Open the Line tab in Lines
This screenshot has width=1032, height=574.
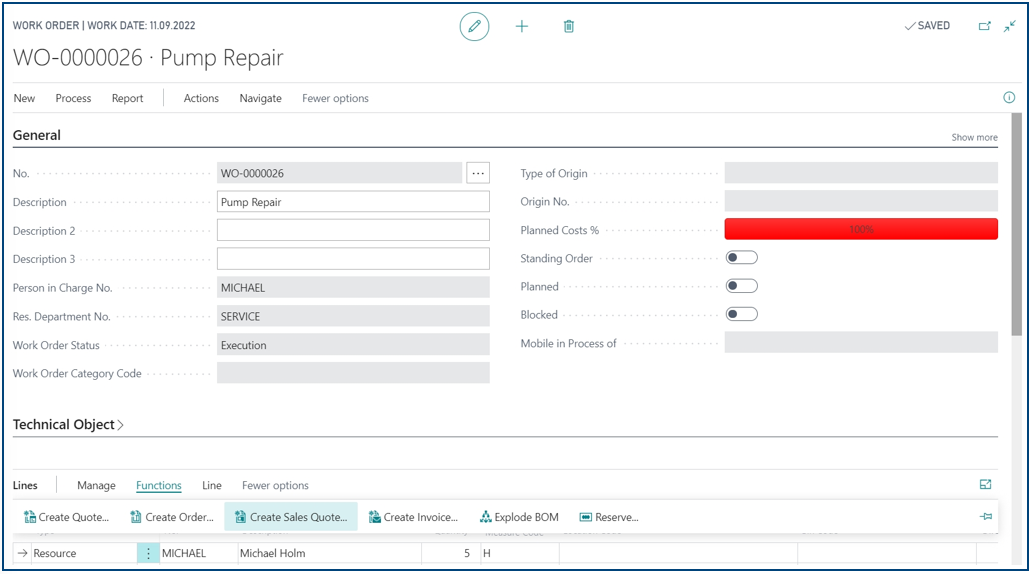[x=211, y=485]
